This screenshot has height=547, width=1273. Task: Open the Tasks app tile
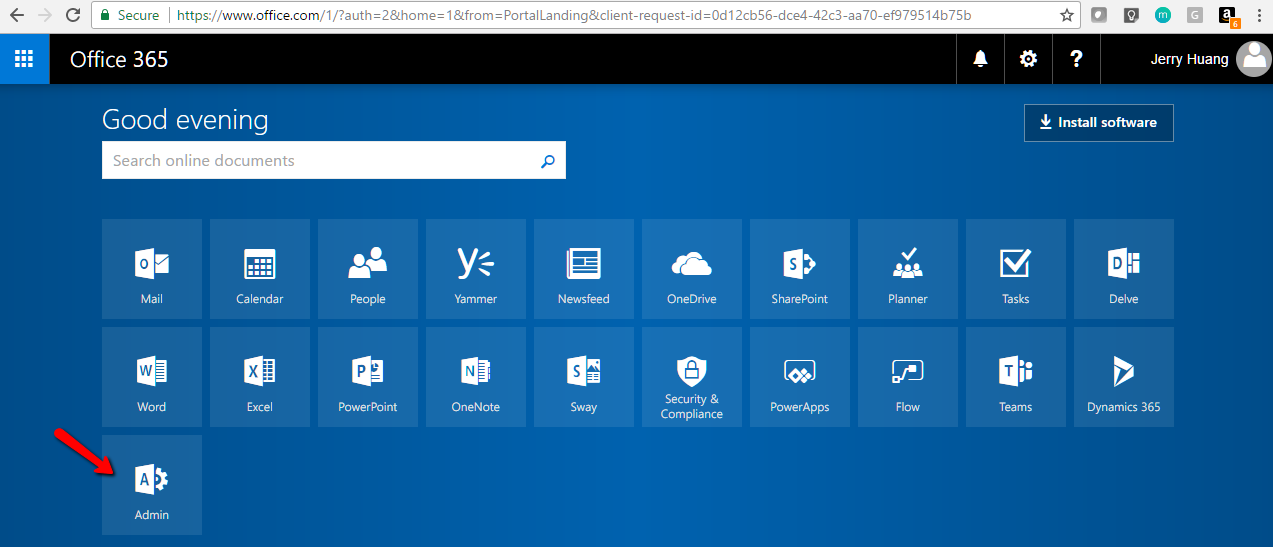(x=1016, y=269)
